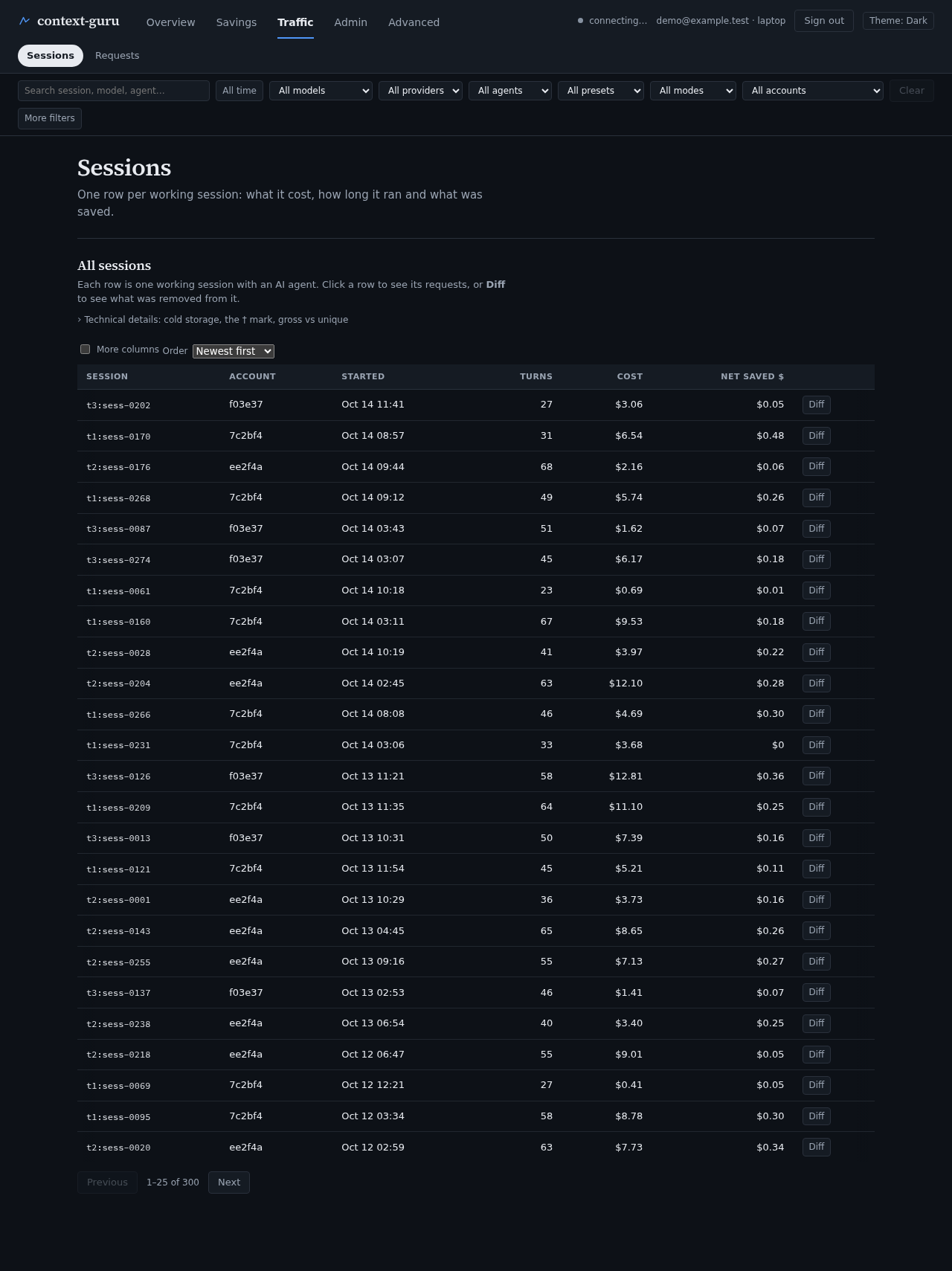Viewport: 952px width, 1271px height.
Task: Click the Clear filters button
Action: 912,91
